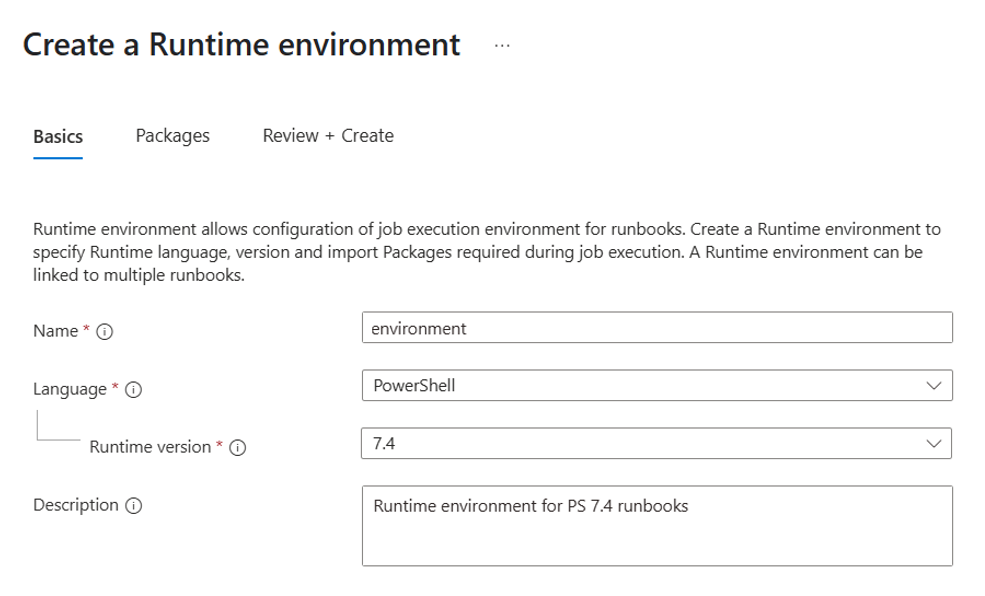Open the Runtime version dropdown showing 7.4
985x596 pixels.
(x=655, y=443)
